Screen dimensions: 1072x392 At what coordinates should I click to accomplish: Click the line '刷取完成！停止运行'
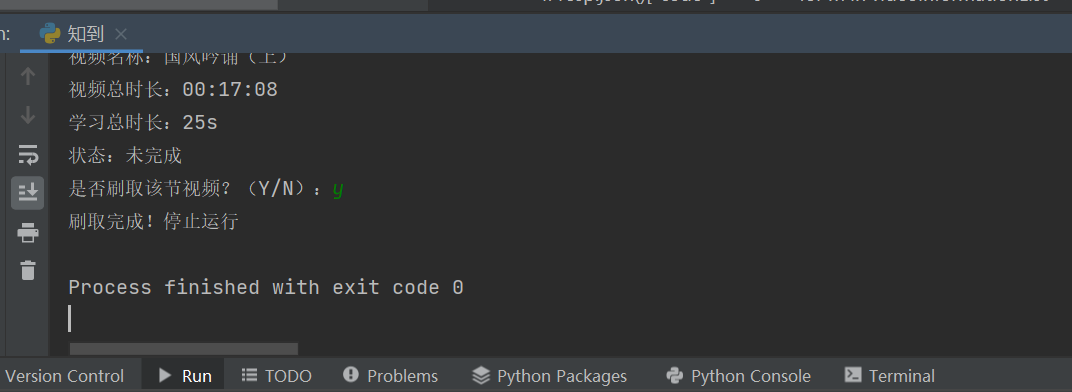click(153, 222)
